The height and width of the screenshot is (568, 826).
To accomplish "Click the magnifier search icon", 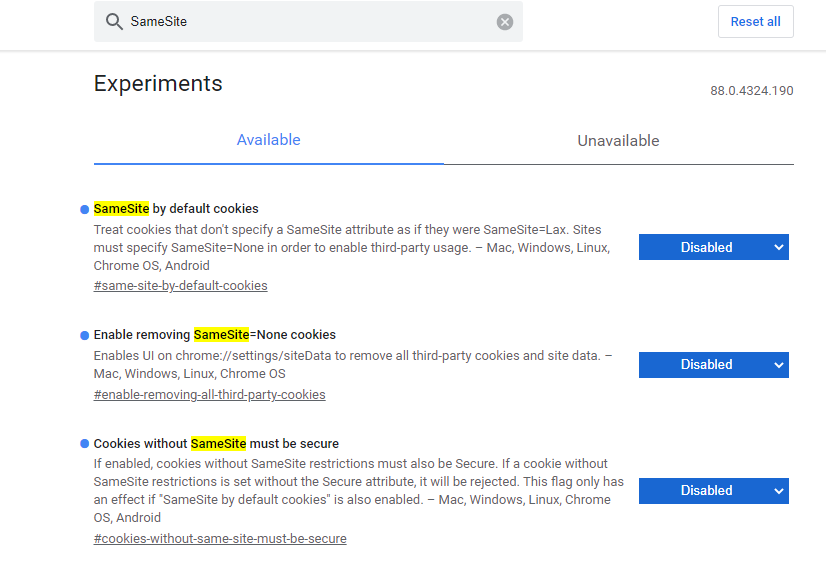I will 114,22.
